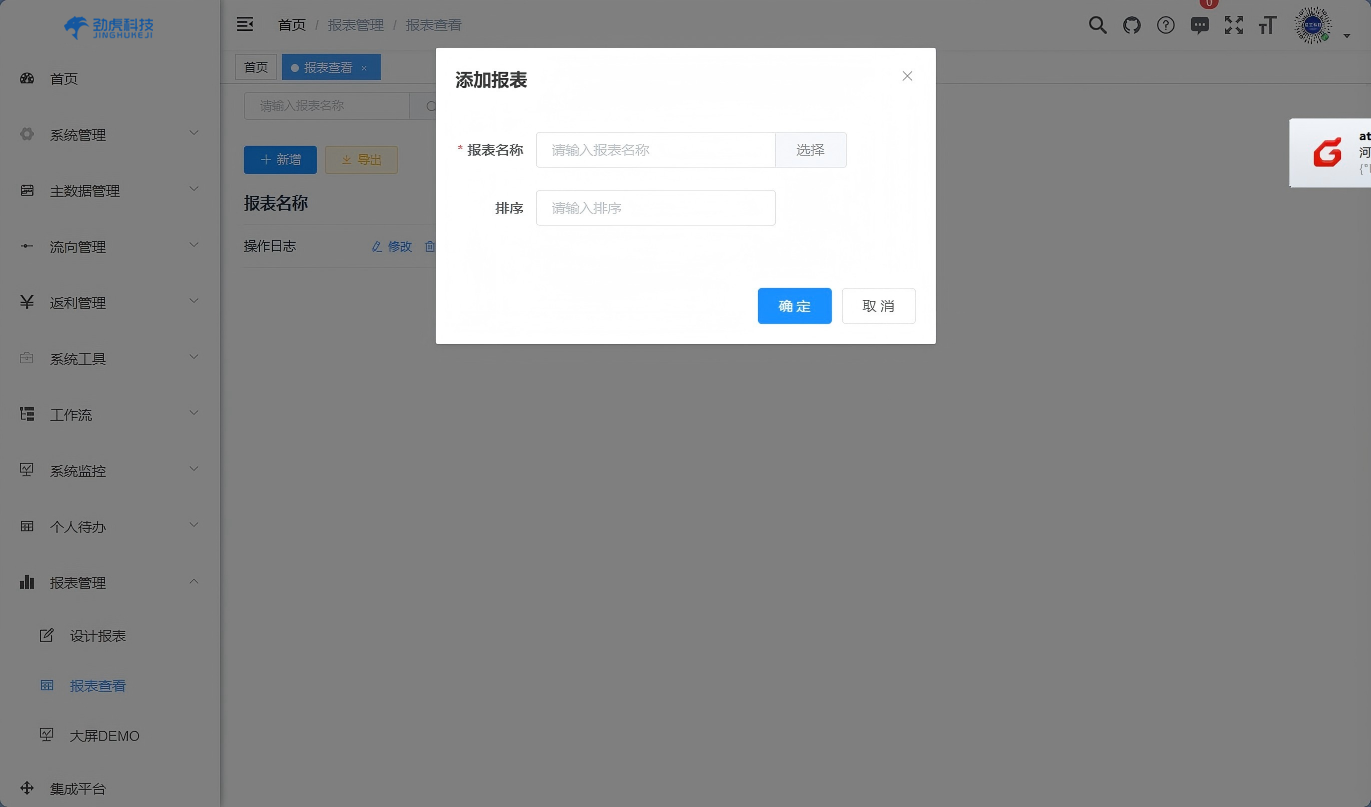Screen dimensions: 1371x807
Task: Open the message notifications bubble icon
Action: [1199, 24]
